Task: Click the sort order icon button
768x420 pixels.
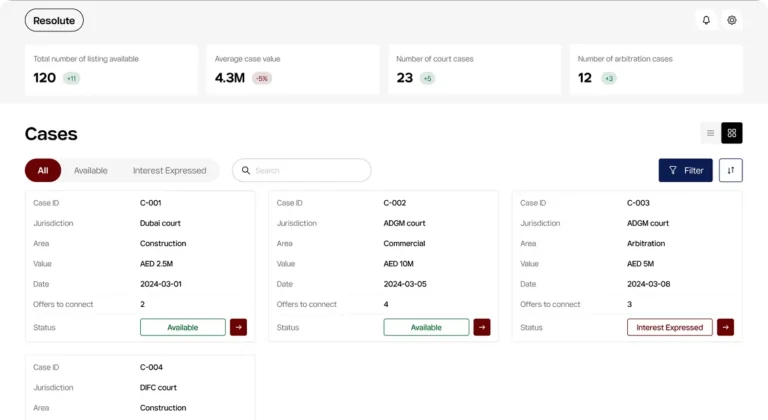Action: (731, 170)
